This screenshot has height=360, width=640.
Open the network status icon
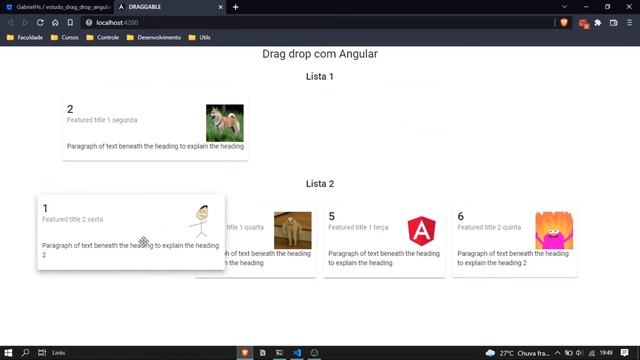(x=591, y=353)
